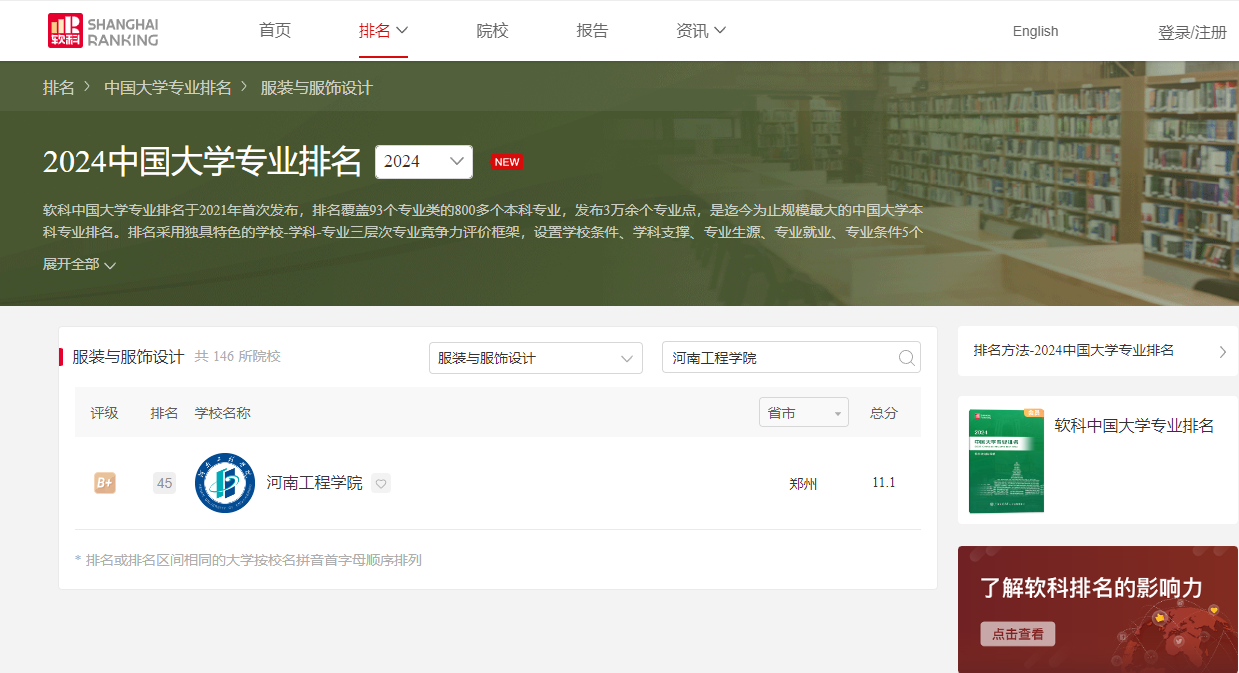The height and width of the screenshot is (673, 1239).
Task: Click 登录/注册 to sign in
Action: pos(1191,32)
